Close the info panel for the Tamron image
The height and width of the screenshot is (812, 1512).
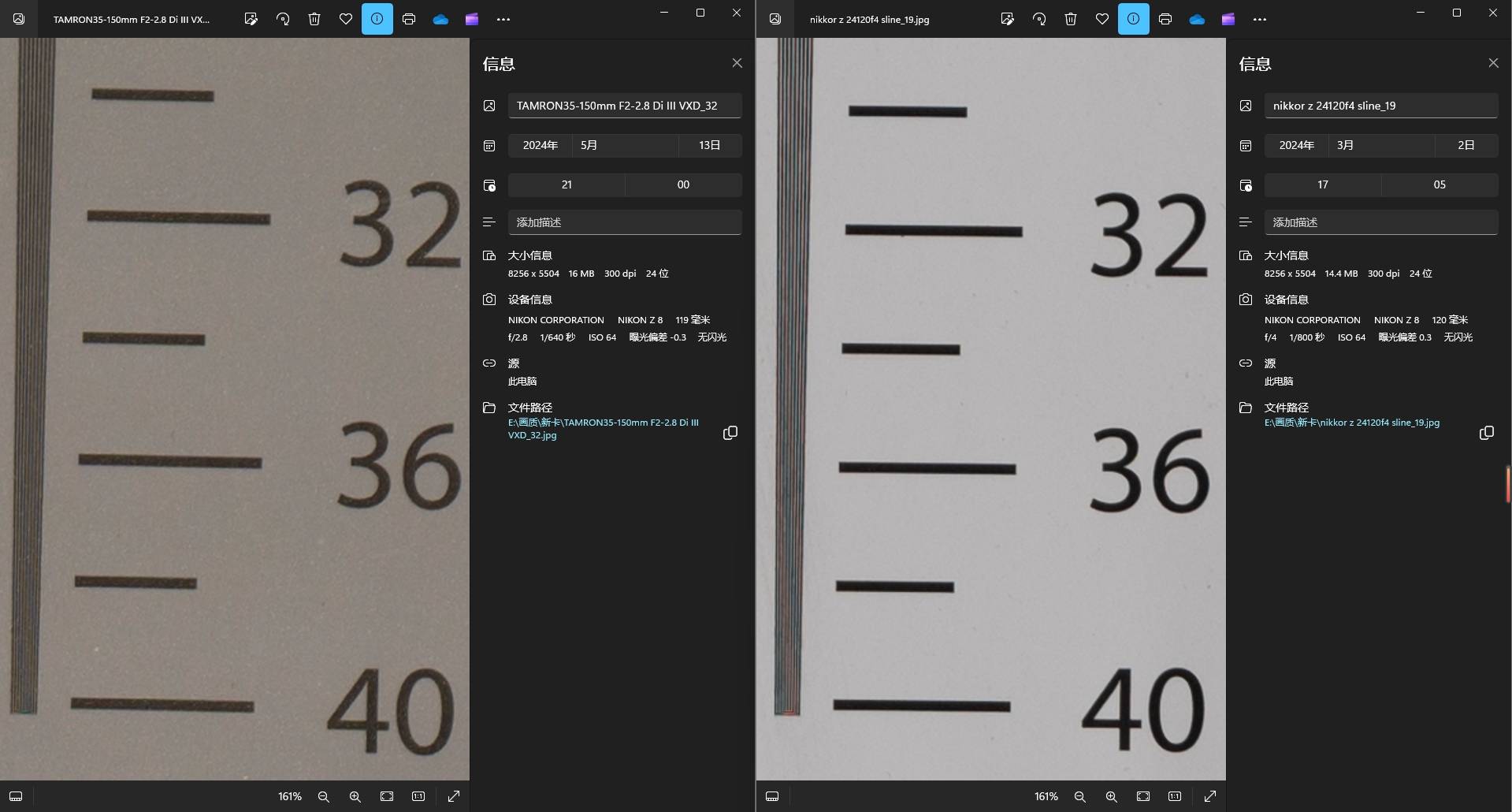(737, 63)
